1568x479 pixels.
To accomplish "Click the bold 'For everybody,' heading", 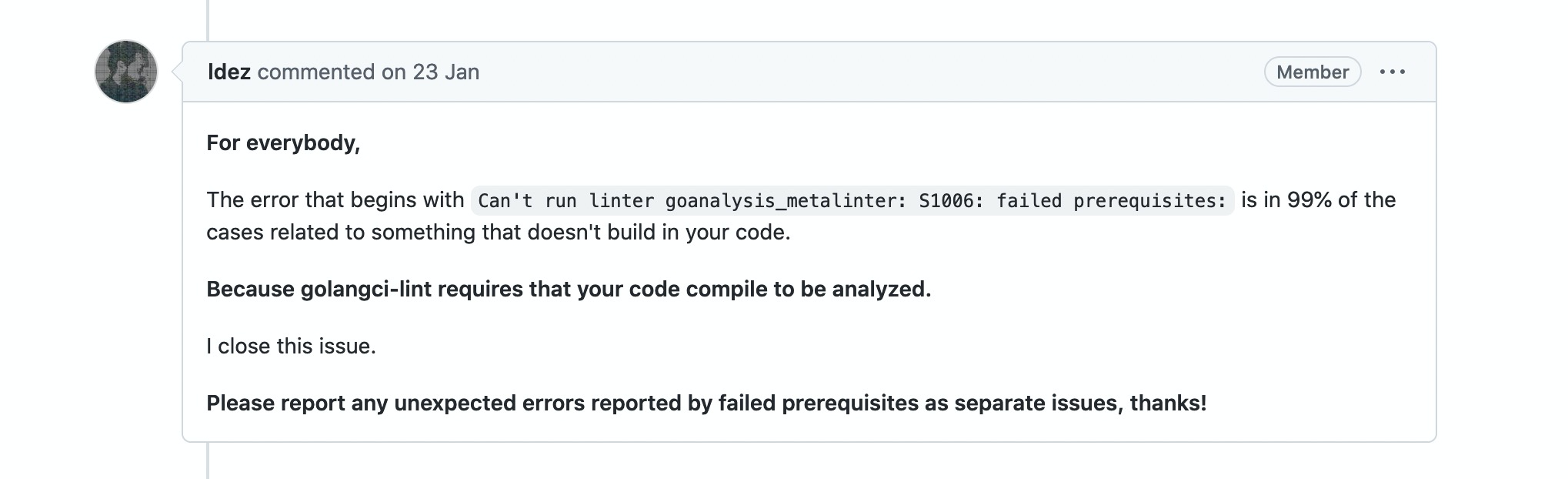I will tap(283, 141).
